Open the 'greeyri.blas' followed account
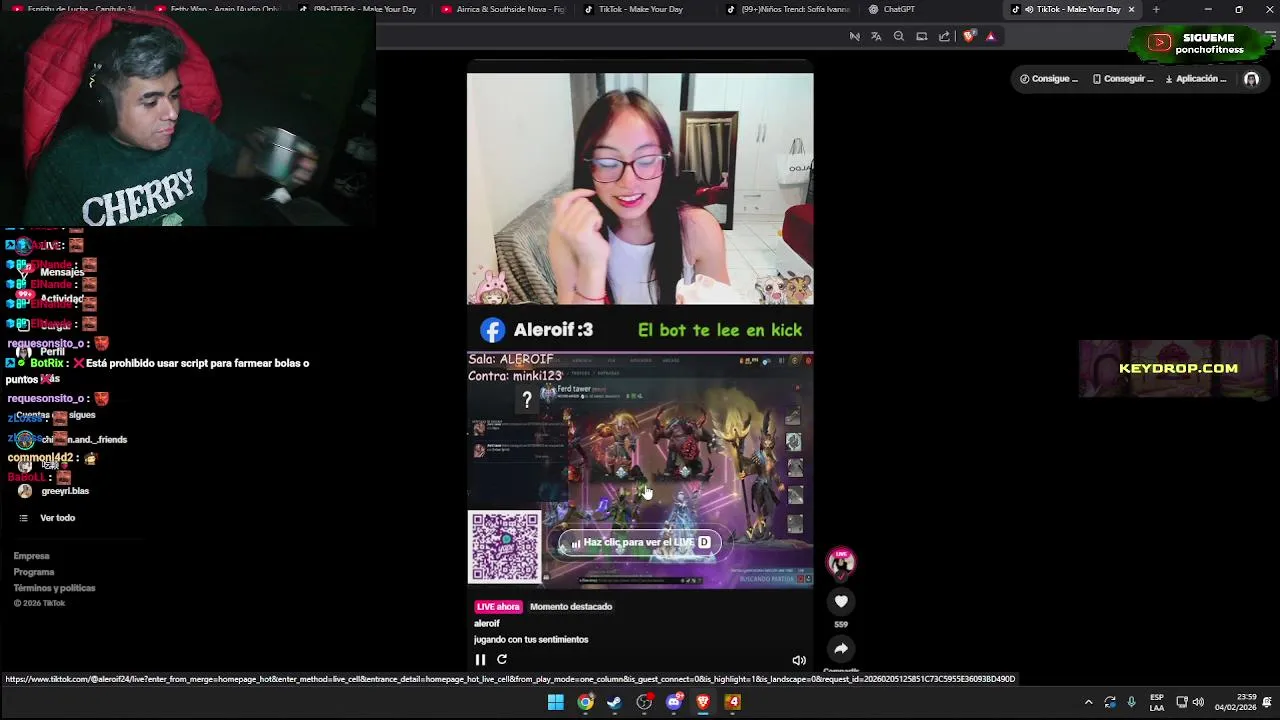Screen dimensions: 1280x720 54,491
